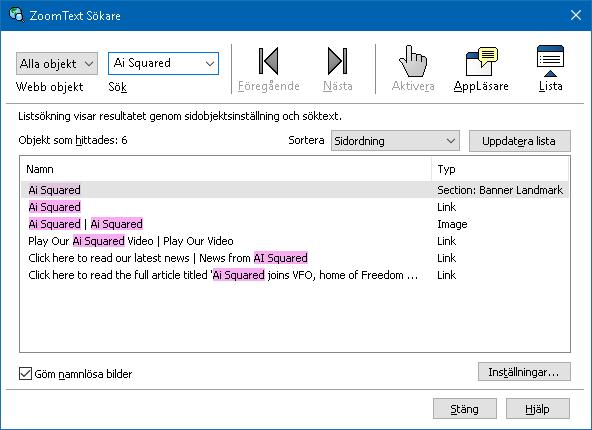Screen dimensions: 592x430
Task: Click the Hjälp button
Action: (x=538, y=409)
